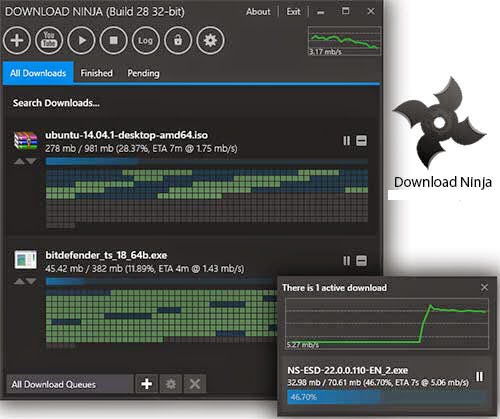This screenshot has height=419, width=500.
Task: Open the All Download Queues dropdown
Action: (x=70, y=384)
